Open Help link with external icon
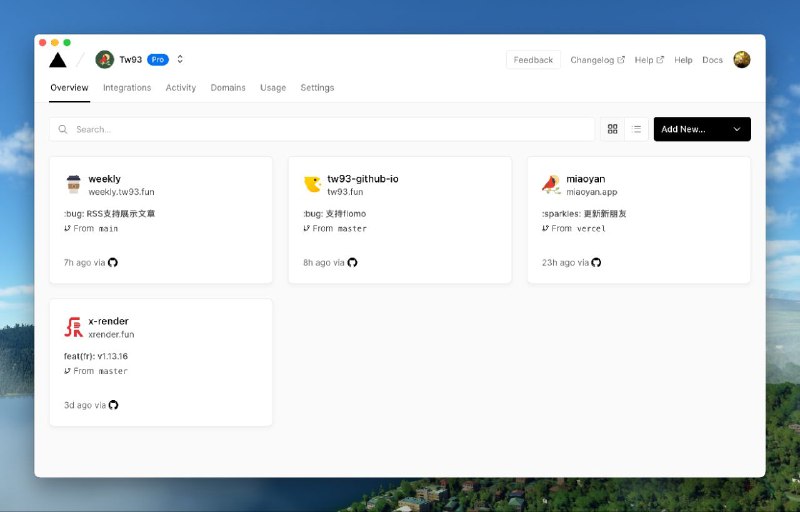Screen dimensions: 800x512 pos(649,60)
